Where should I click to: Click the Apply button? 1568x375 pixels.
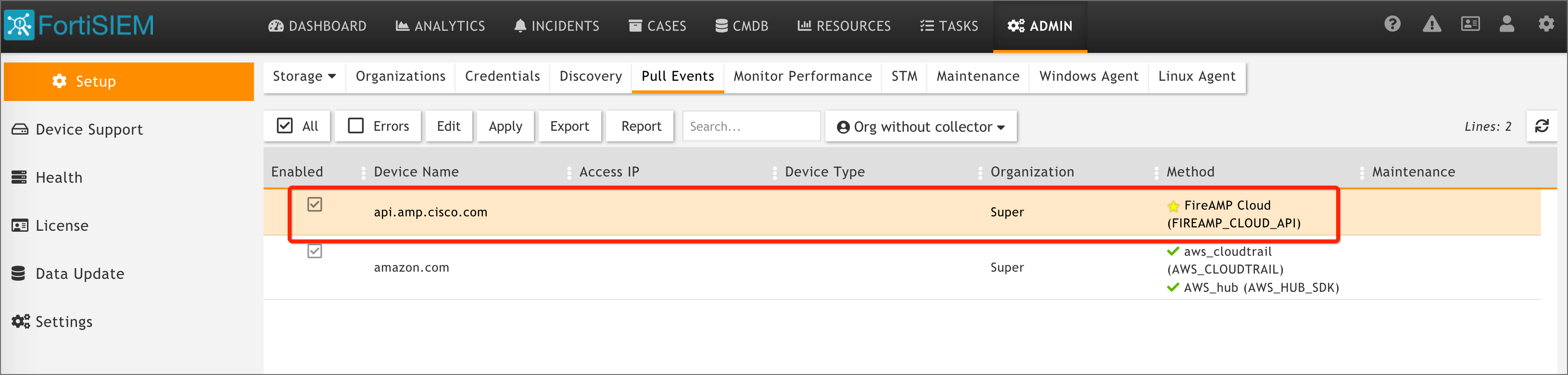pos(505,126)
